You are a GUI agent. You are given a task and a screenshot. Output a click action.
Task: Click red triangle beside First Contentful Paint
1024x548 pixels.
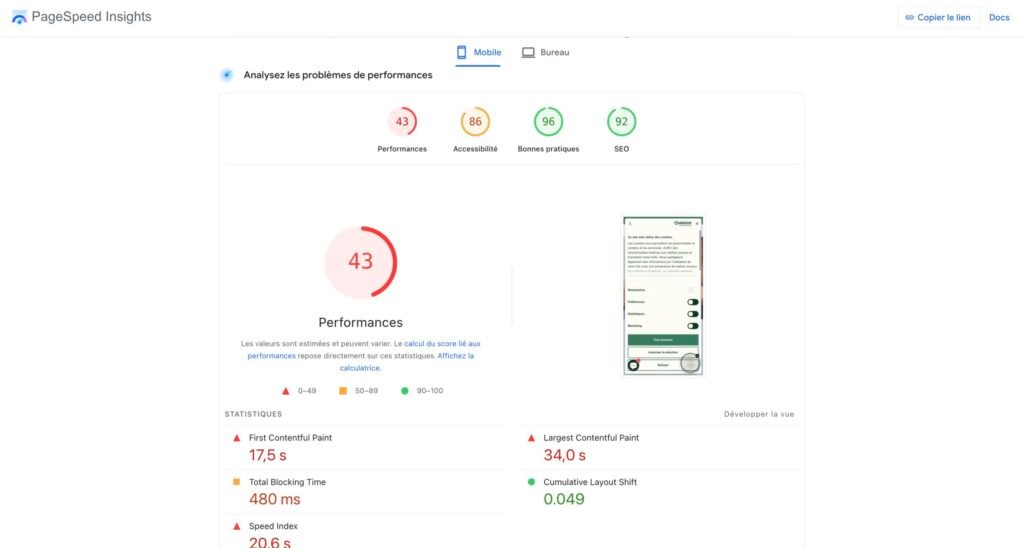(237, 438)
